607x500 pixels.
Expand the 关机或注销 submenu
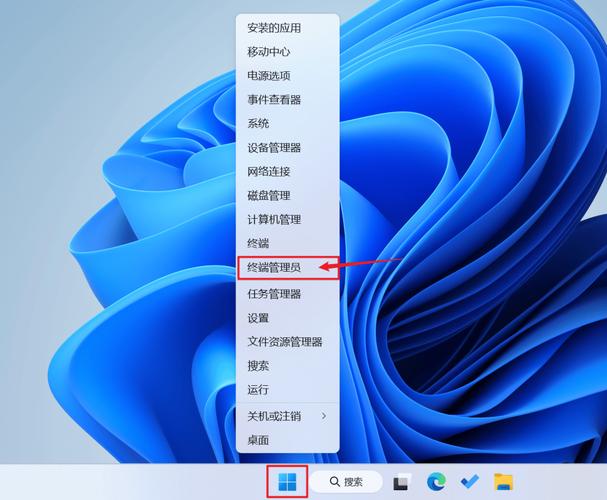click(x=287, y=415)
